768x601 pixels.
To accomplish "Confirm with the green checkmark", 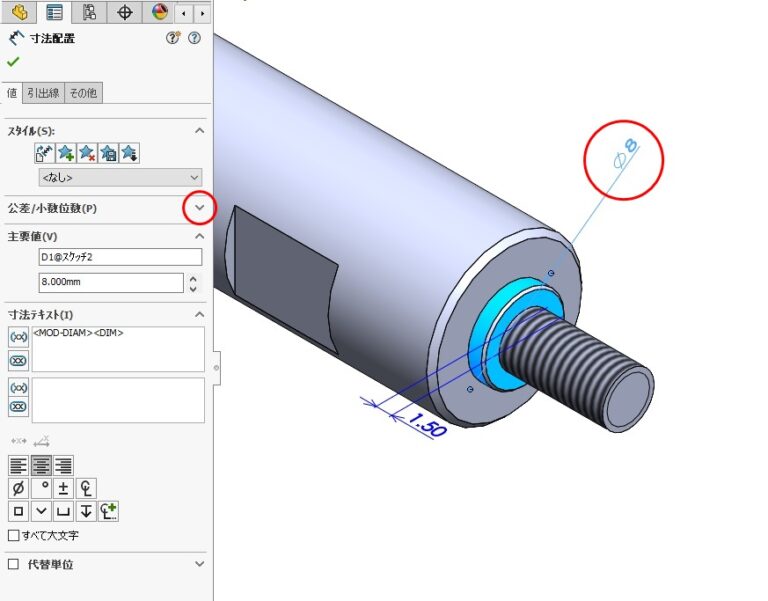I will click(13, 62).
